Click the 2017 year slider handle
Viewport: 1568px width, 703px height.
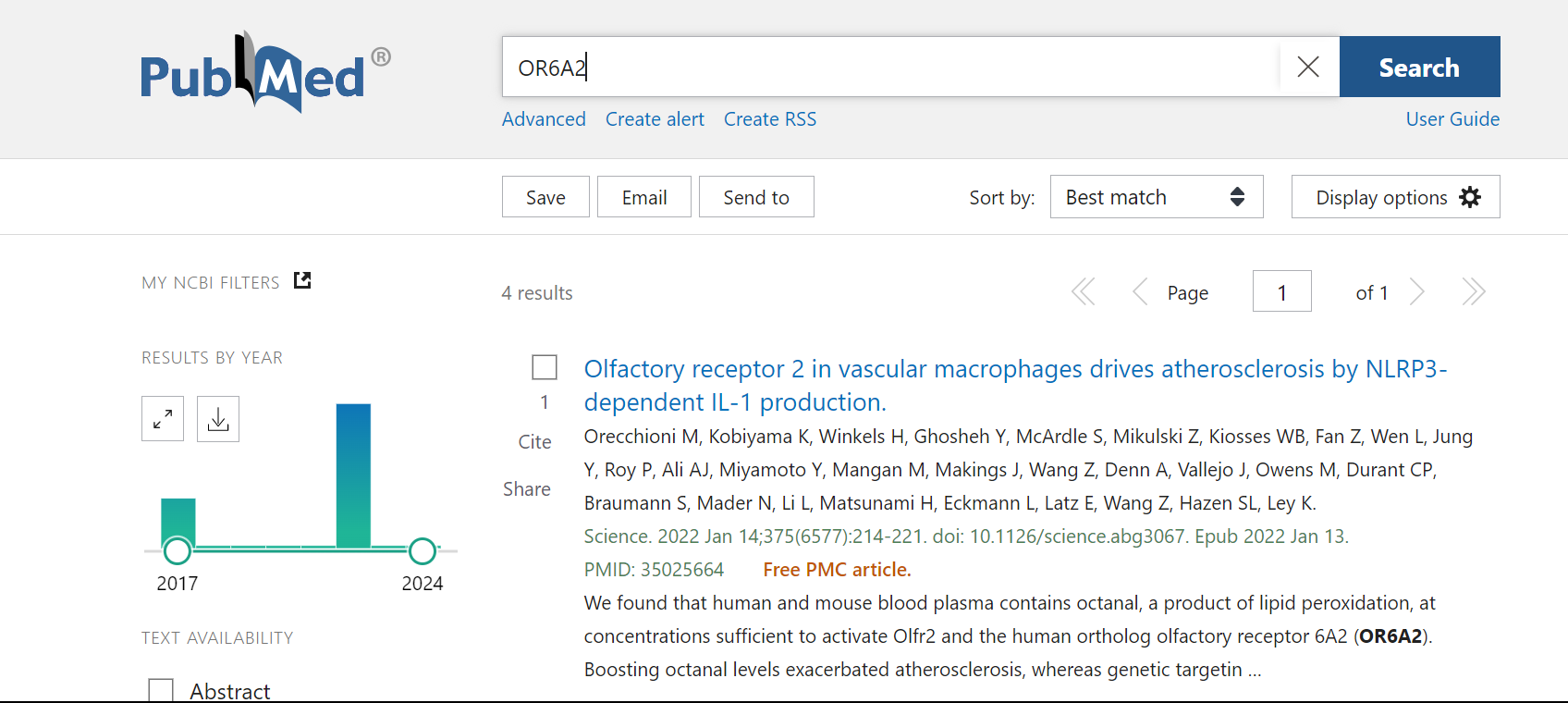pos(177,551)
